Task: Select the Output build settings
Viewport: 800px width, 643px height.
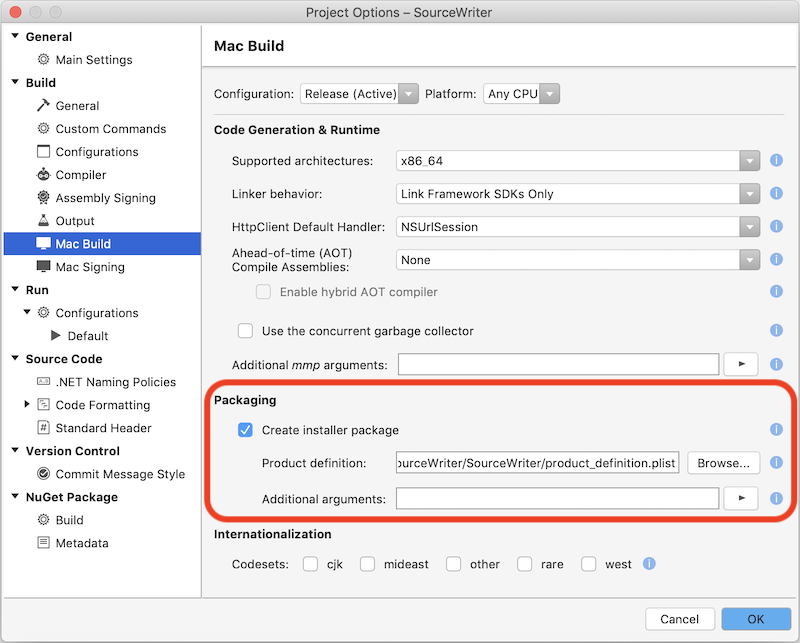Action: click(x=74, y=220)
